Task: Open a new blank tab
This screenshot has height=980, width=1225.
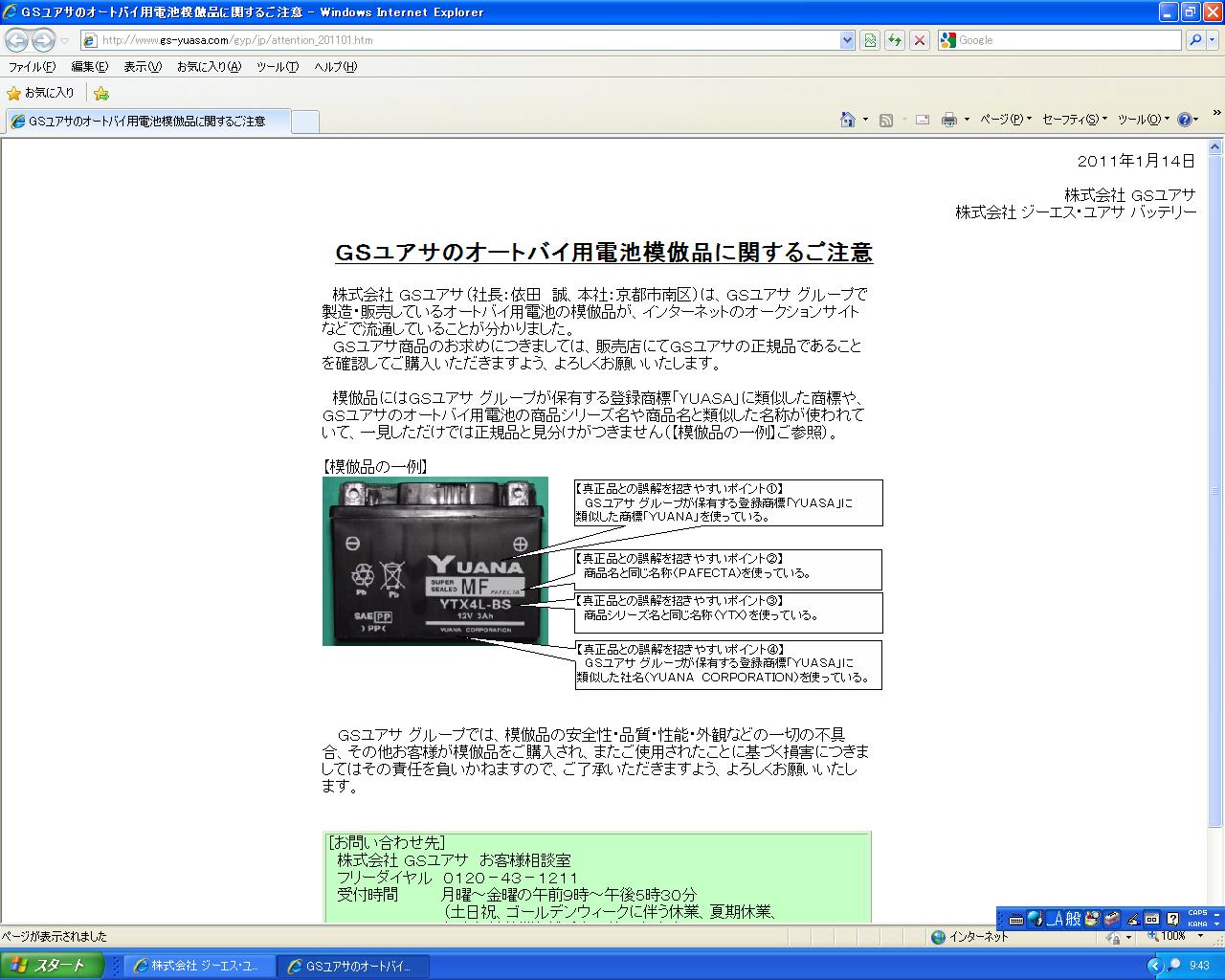Action: (304, 122)
